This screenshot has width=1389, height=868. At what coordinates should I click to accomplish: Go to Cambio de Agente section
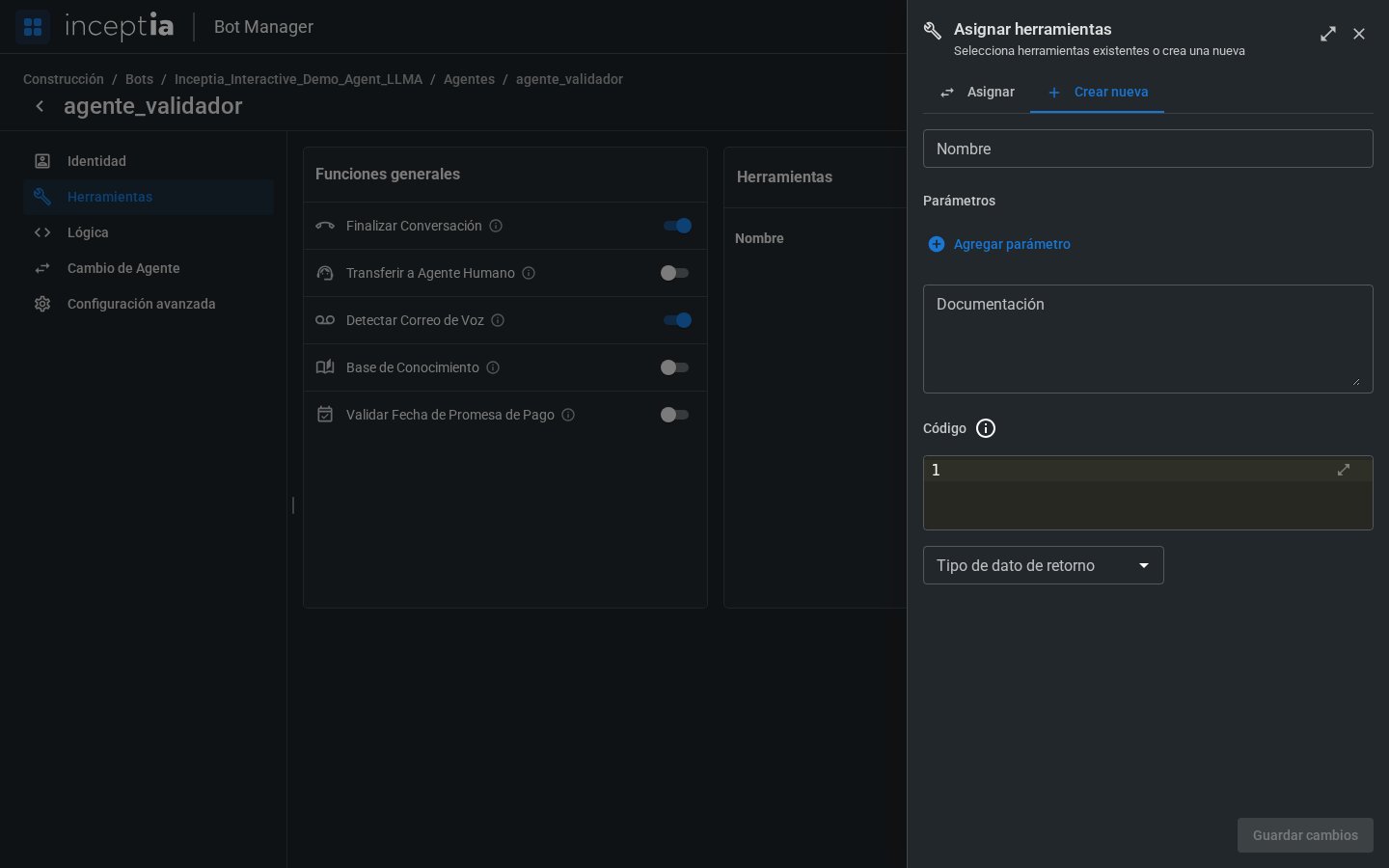click(x=149, y=268)
